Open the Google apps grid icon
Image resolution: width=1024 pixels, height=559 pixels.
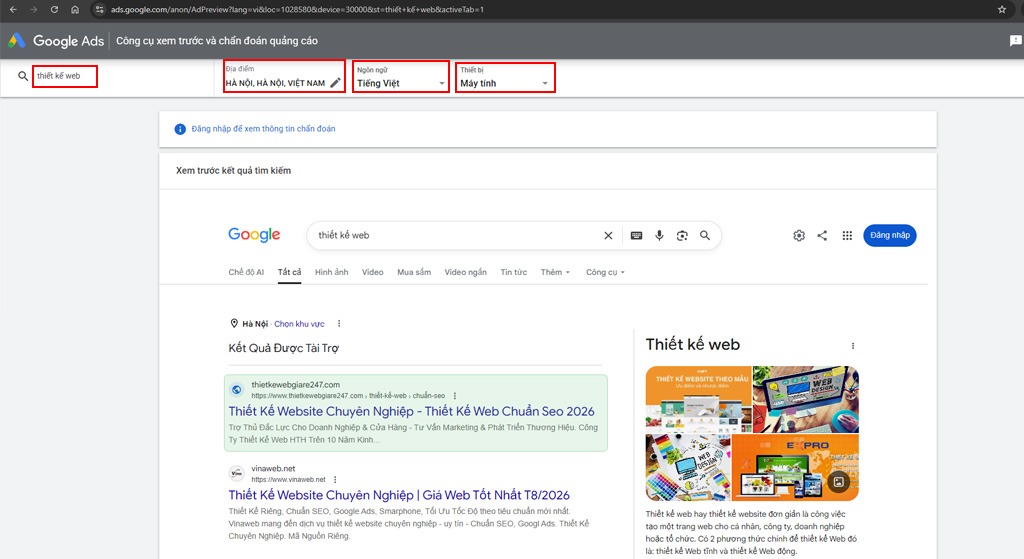coord(847,236)
